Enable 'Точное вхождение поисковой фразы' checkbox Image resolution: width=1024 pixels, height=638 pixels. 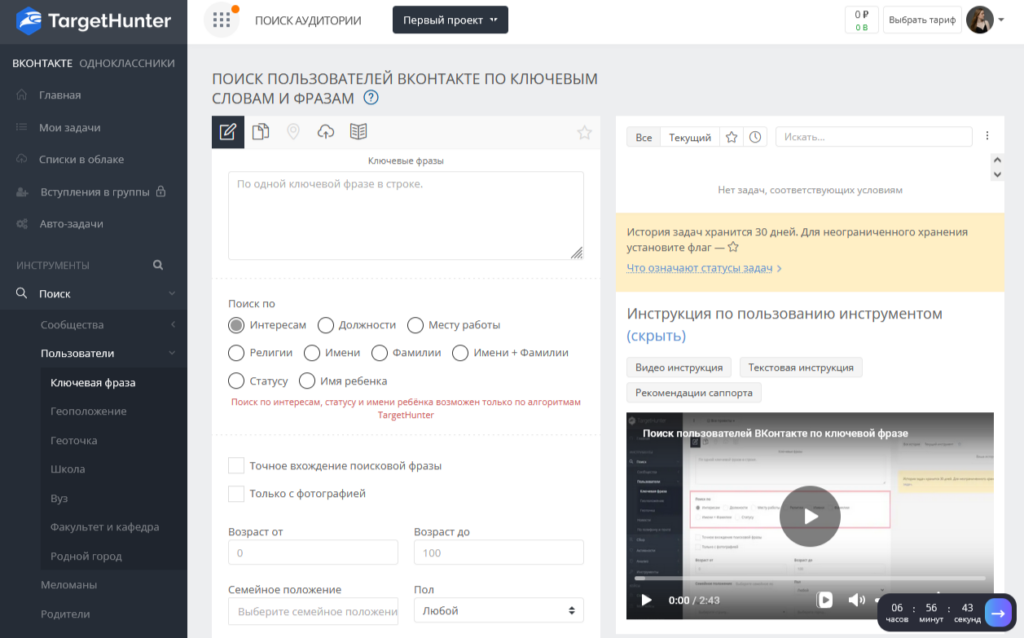(x=236, y=465)
